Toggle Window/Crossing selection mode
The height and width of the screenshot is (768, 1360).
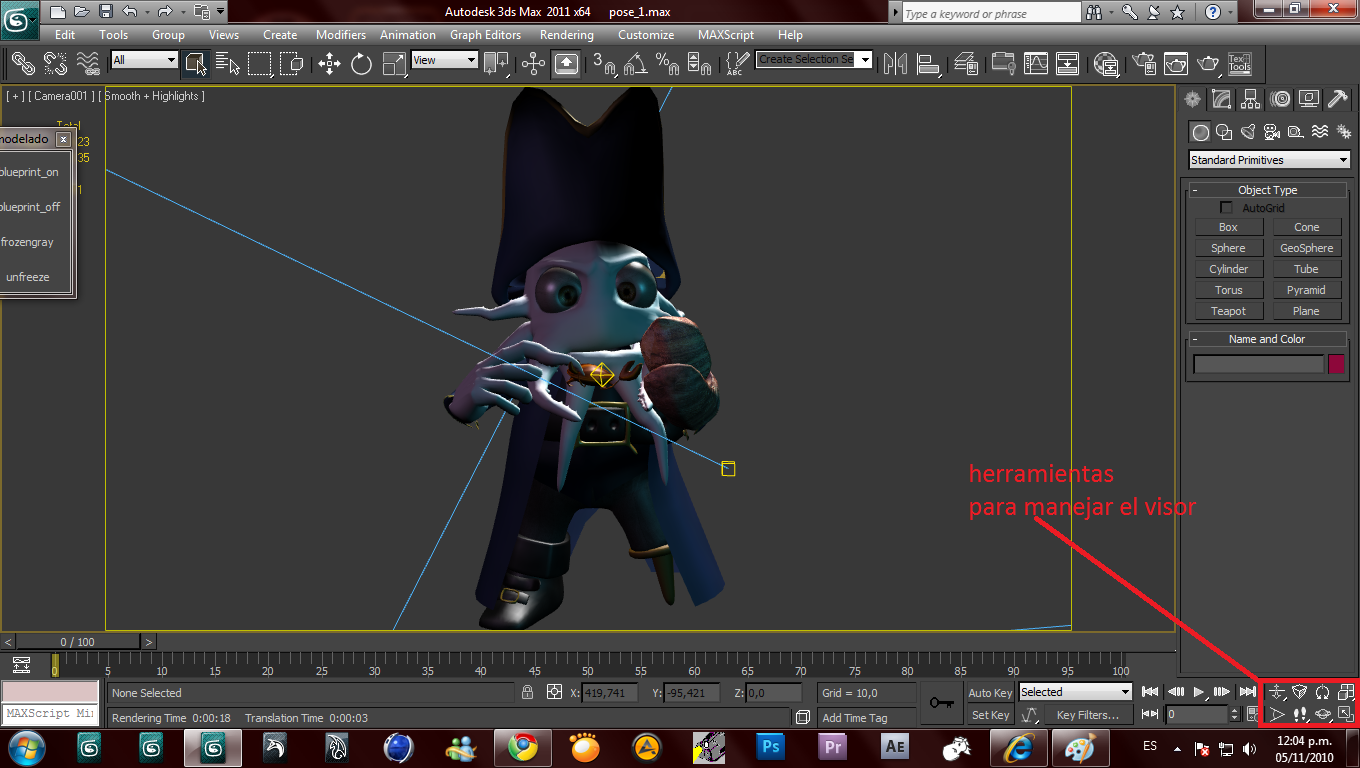(x=292, y=64)
